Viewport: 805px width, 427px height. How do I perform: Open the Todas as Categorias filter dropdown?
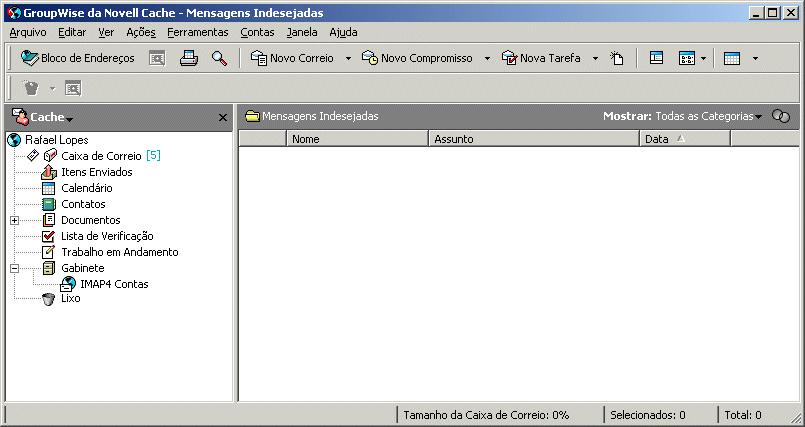click(708, 117)
